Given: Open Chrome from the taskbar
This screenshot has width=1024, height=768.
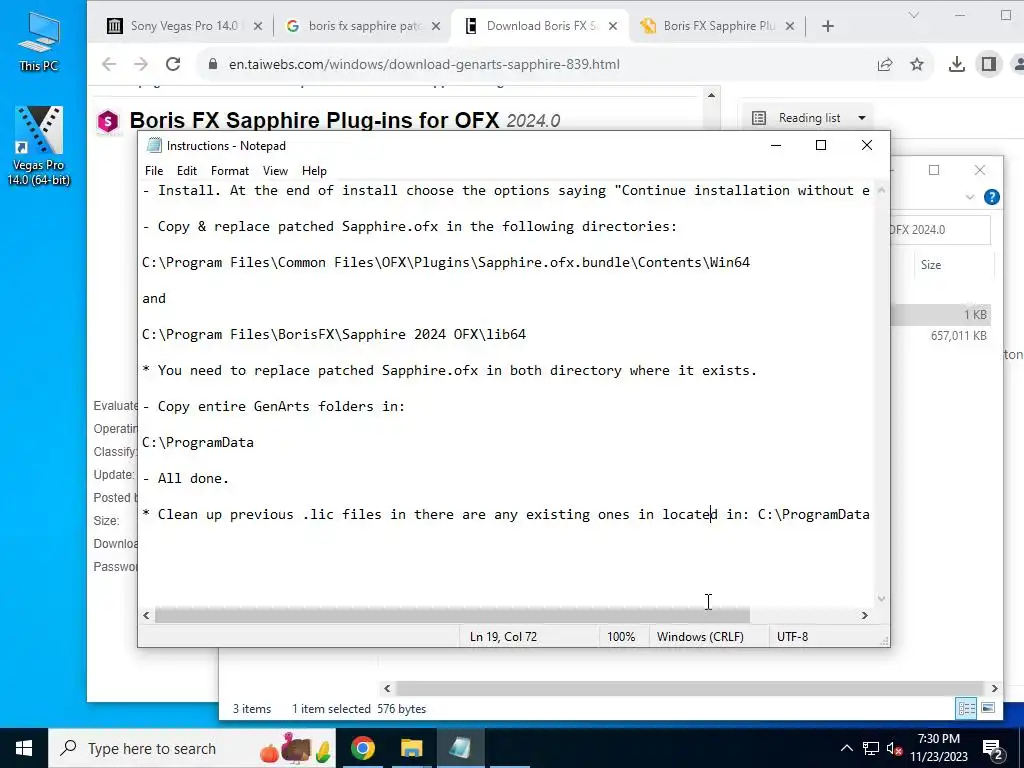Looking at the screenshot, I should 362,748.
